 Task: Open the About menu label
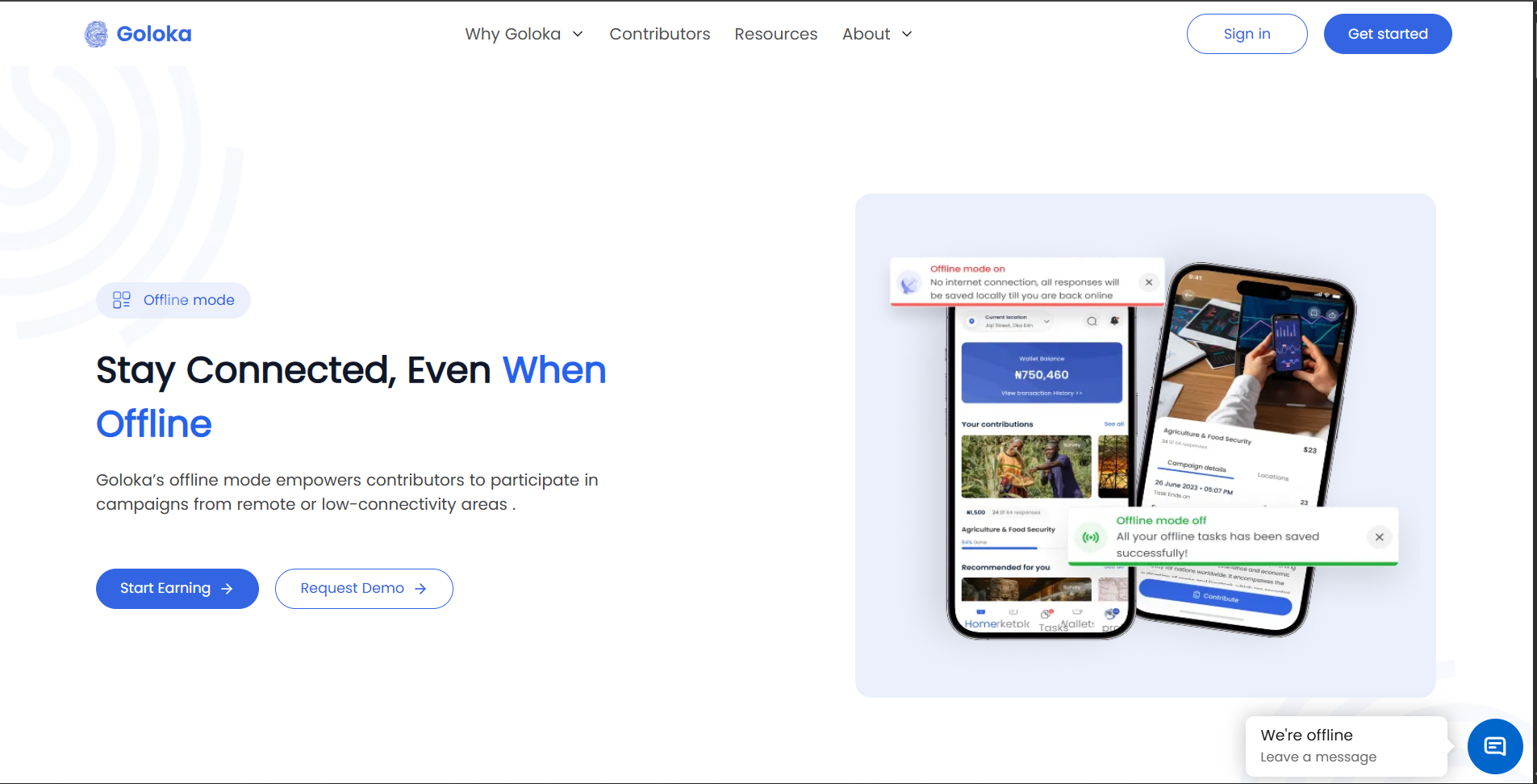coord(867,34)
